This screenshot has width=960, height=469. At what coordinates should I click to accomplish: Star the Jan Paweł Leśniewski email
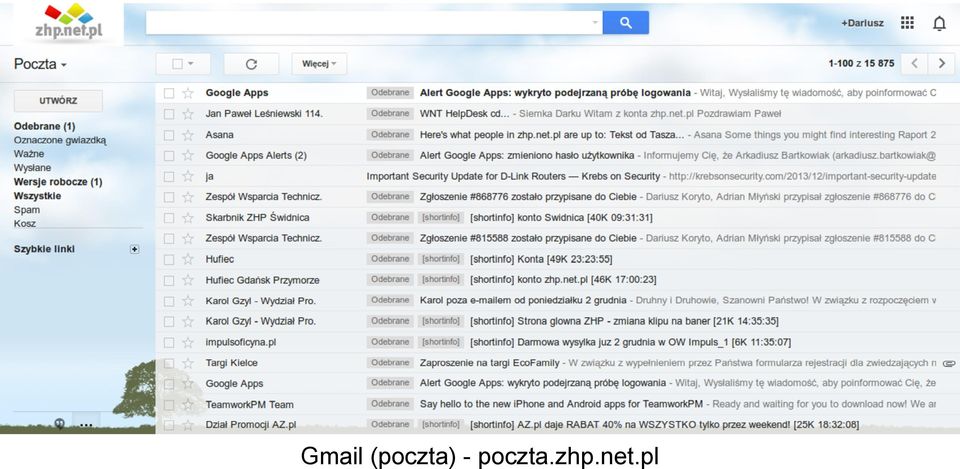click(188, 114)
